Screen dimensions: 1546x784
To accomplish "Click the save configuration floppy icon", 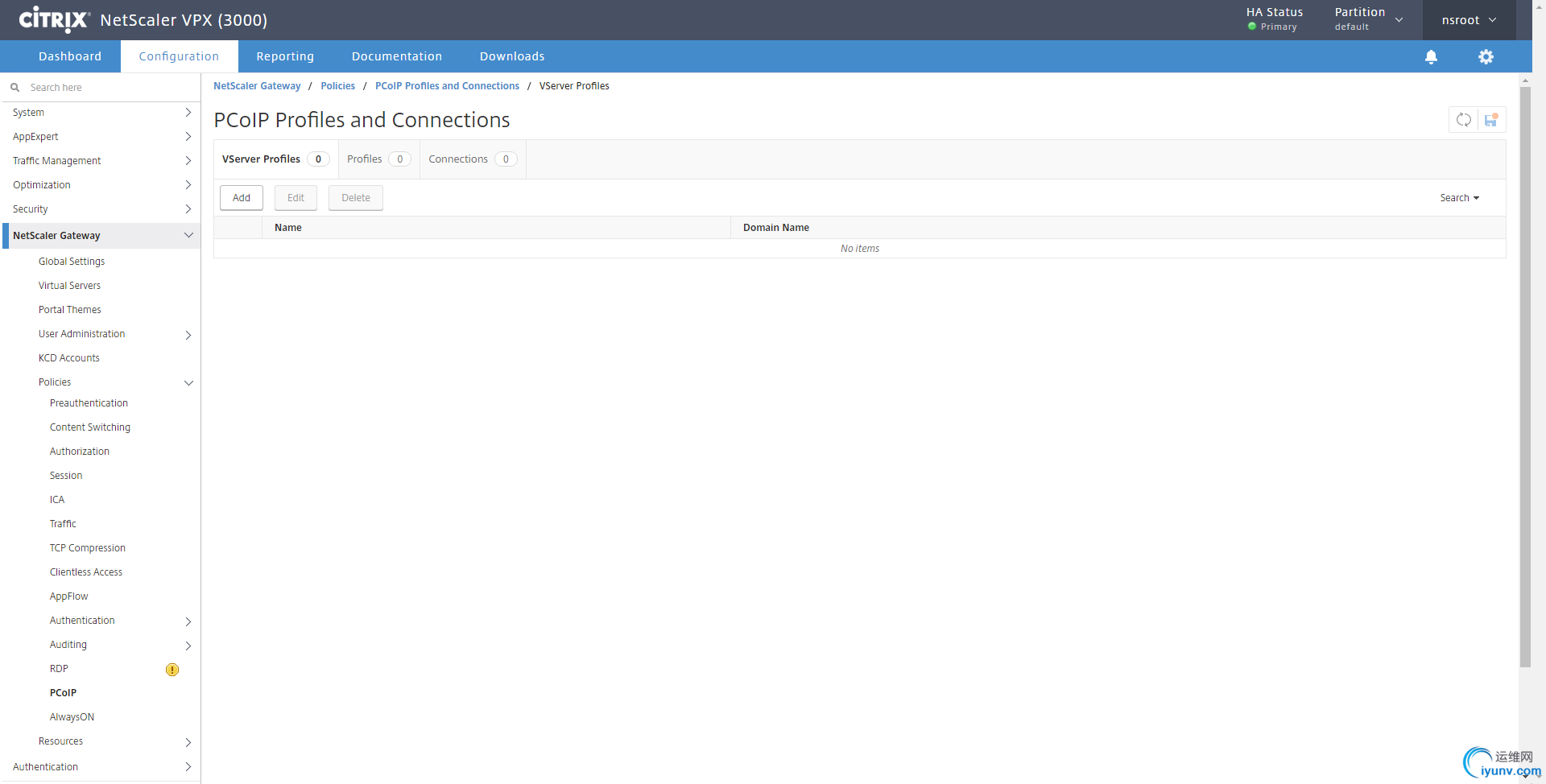I will [x=1491, y=120].
